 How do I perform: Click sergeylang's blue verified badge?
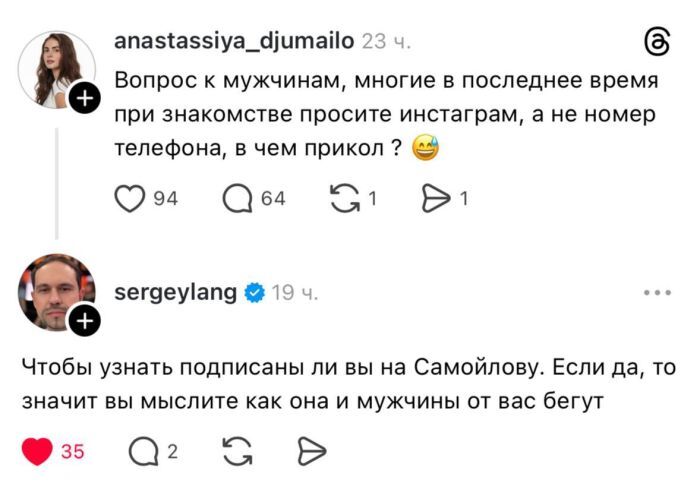[x=255, y=293]
